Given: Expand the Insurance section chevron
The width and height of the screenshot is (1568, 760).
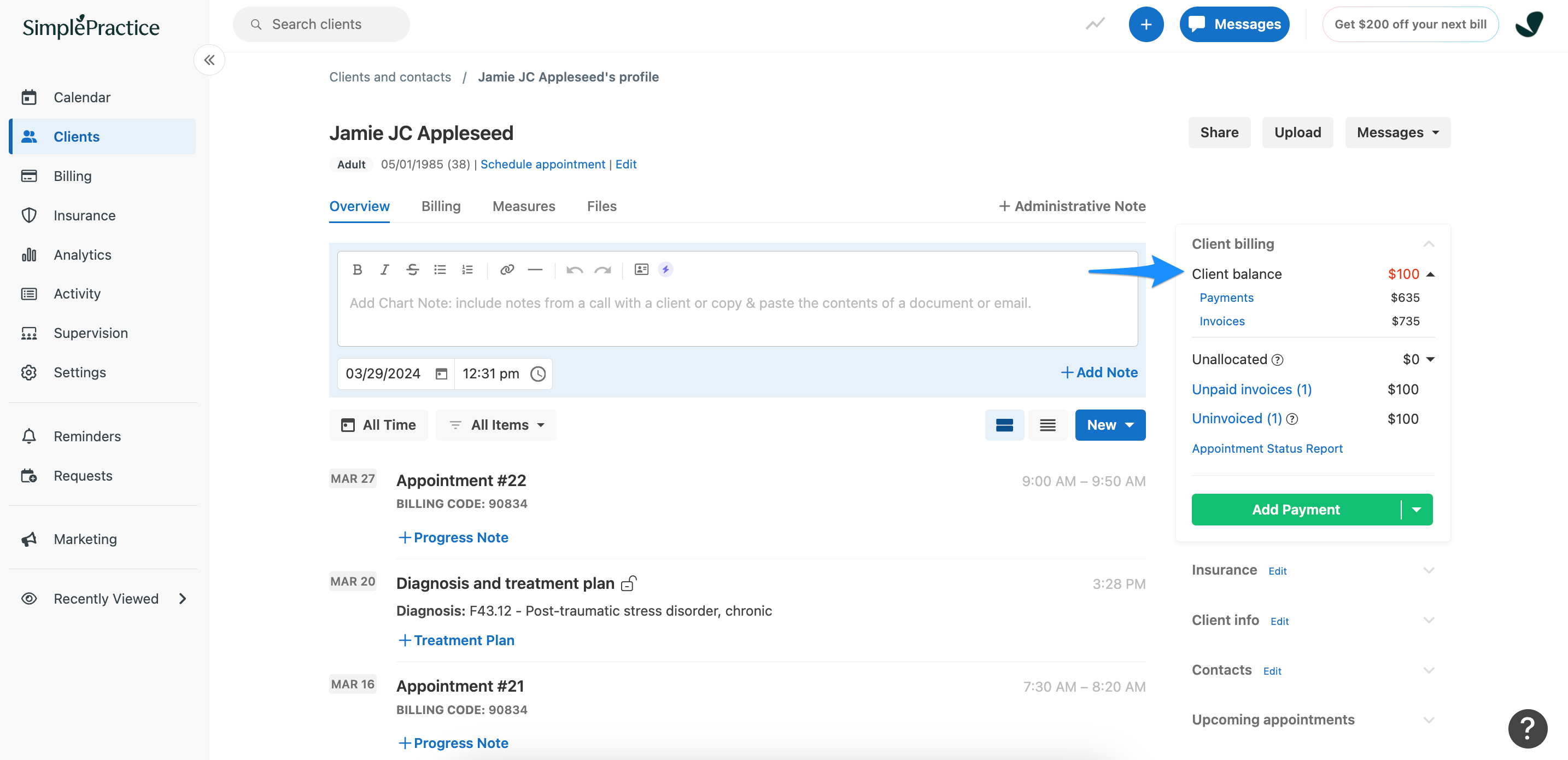Looking at the screenshot, I should click(x=1429, y=570).
